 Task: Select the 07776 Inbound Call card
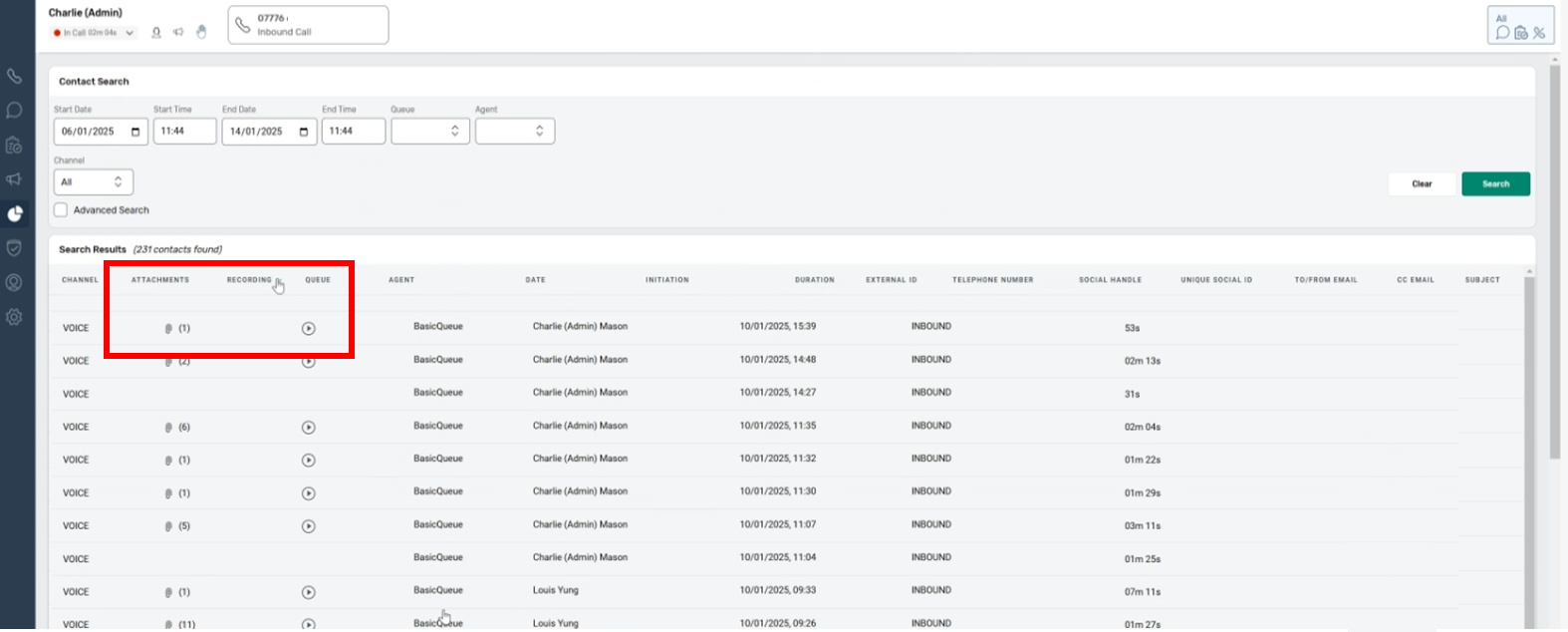click(x=308, y=25)
